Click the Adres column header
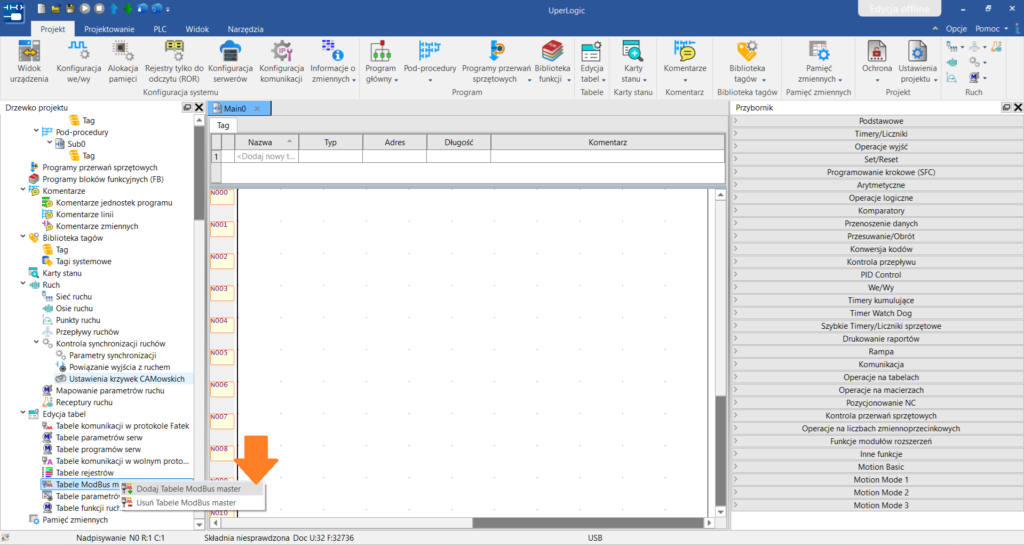 (394, 142)
